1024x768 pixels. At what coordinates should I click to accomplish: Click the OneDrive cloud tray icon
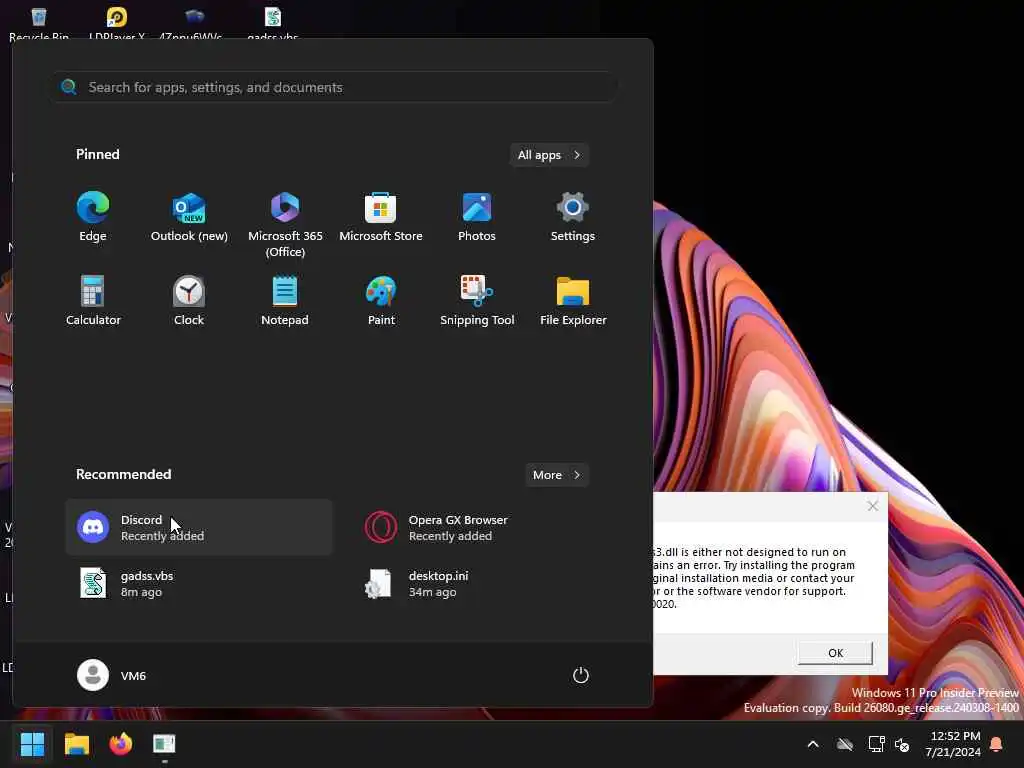(x=845, y=744)
